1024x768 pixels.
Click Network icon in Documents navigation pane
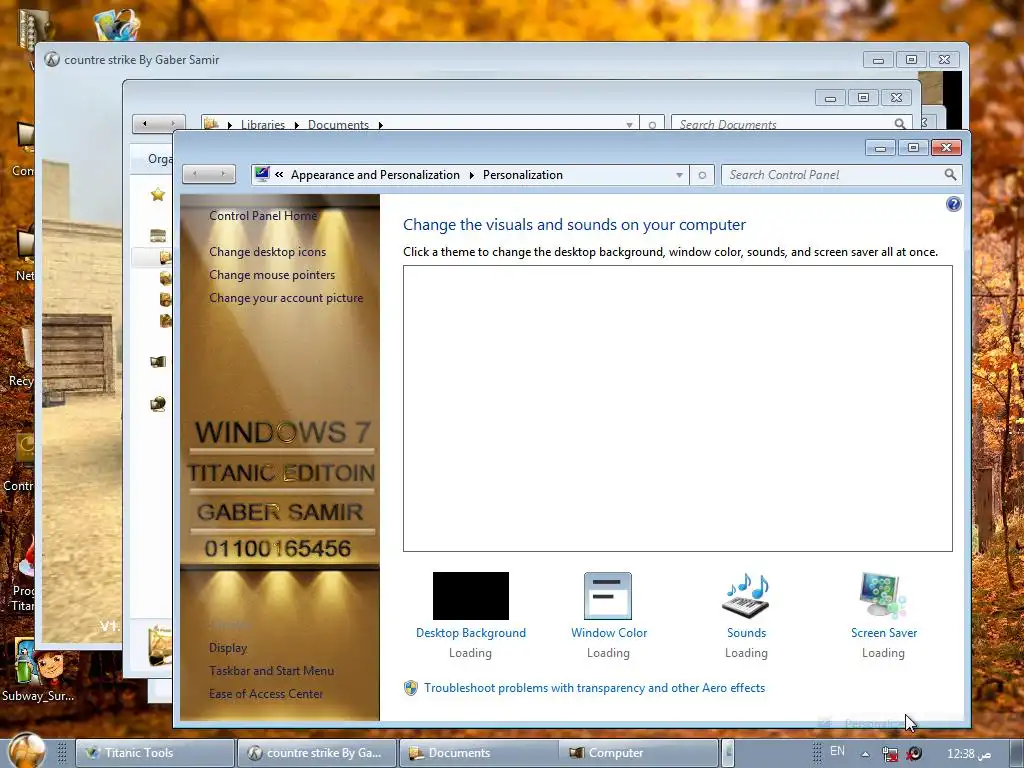coord(157,404)
